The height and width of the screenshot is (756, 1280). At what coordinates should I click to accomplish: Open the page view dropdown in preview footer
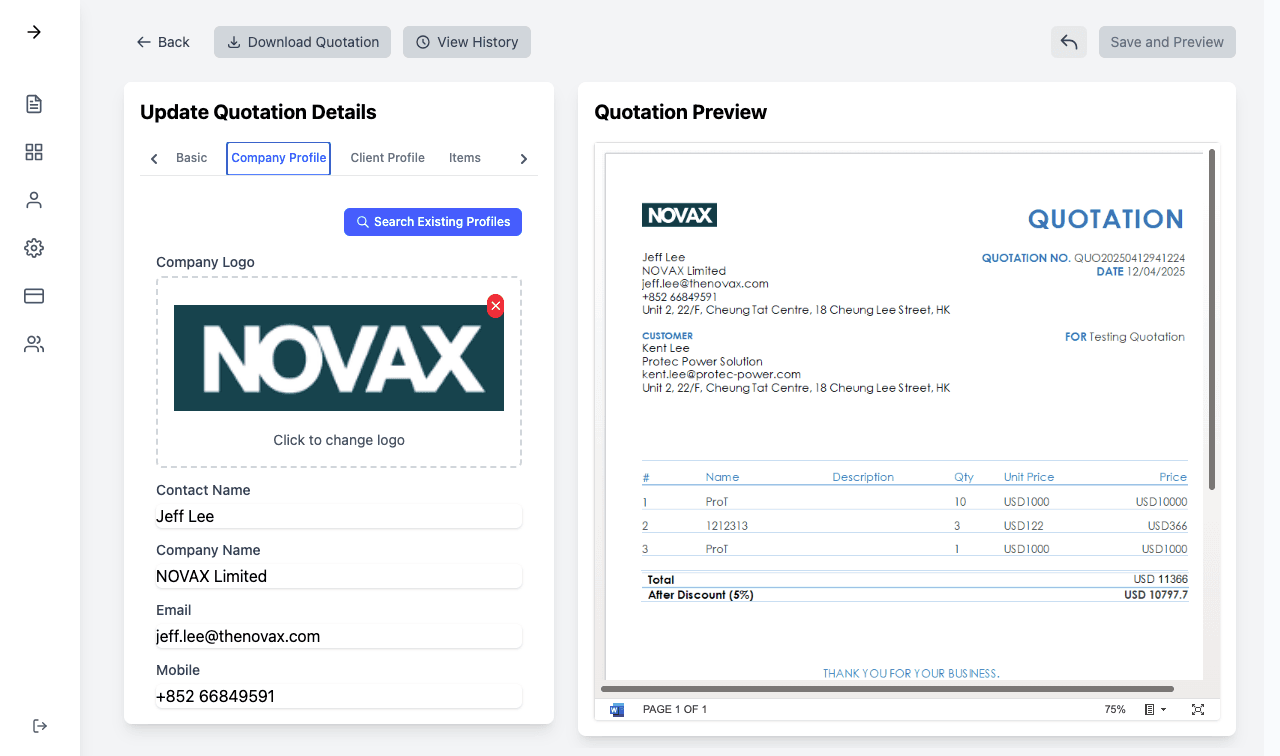pos(1154,709)
